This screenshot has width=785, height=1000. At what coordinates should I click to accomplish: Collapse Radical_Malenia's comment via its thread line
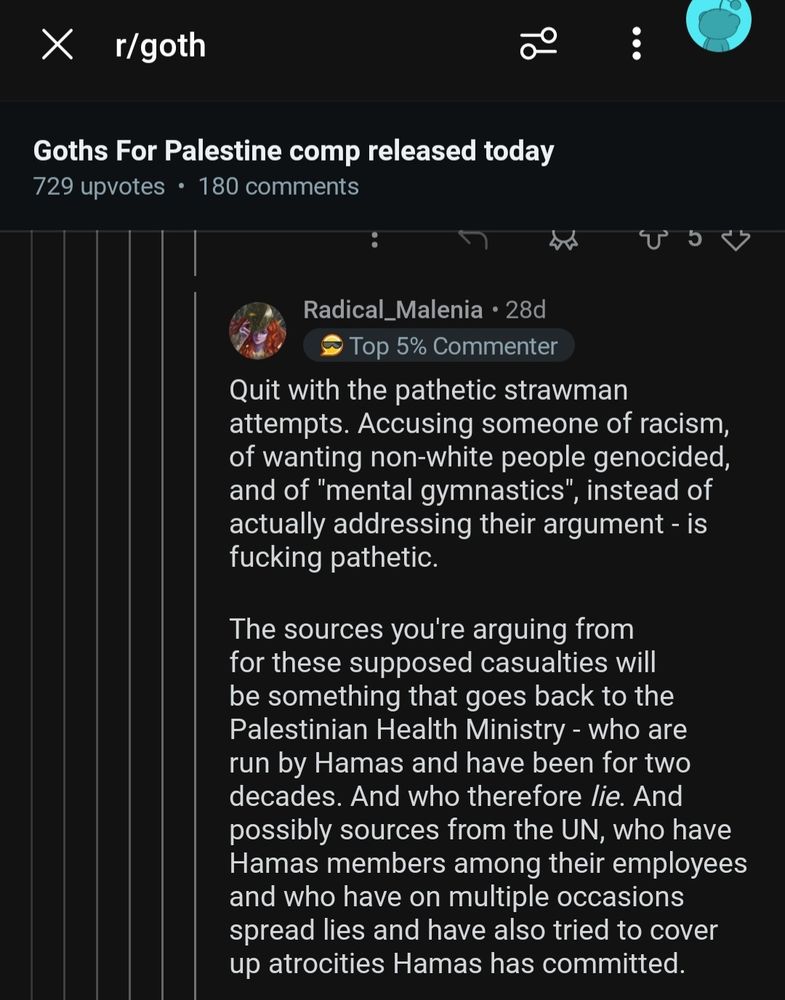click(197, 600)
